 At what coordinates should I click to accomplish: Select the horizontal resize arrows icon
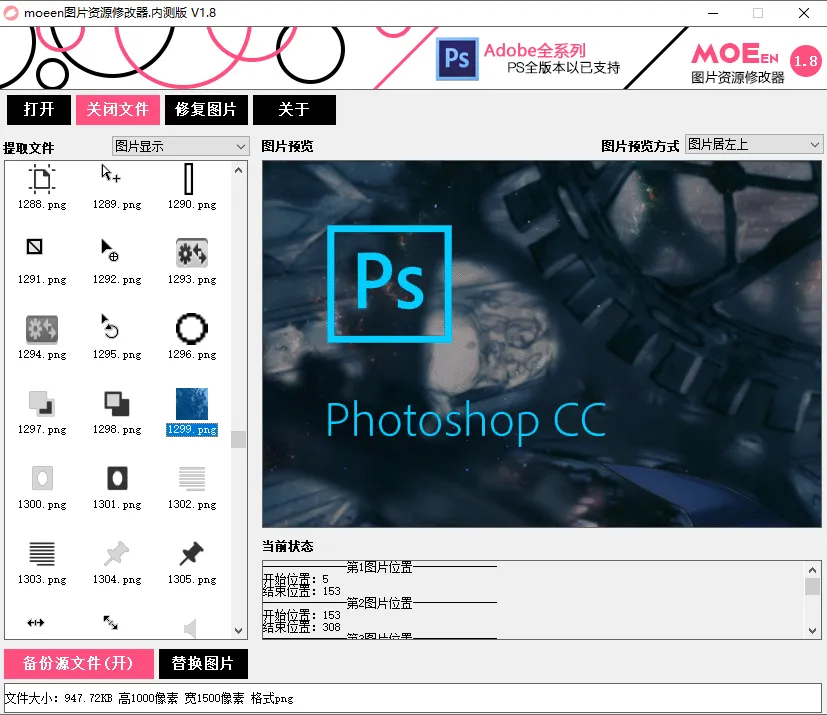pos(36,623)
